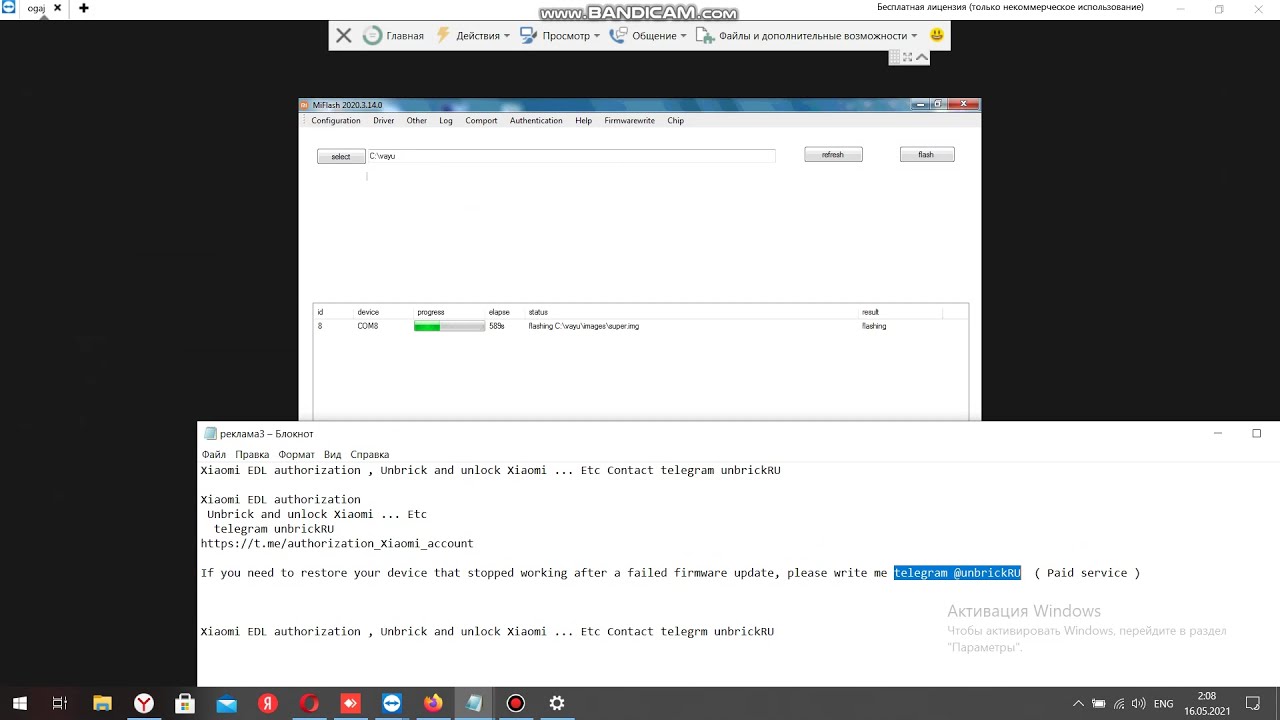The image size is (1280, 720).
Task: Click the status text flashing super.img
Action: [x=584, y=326]
